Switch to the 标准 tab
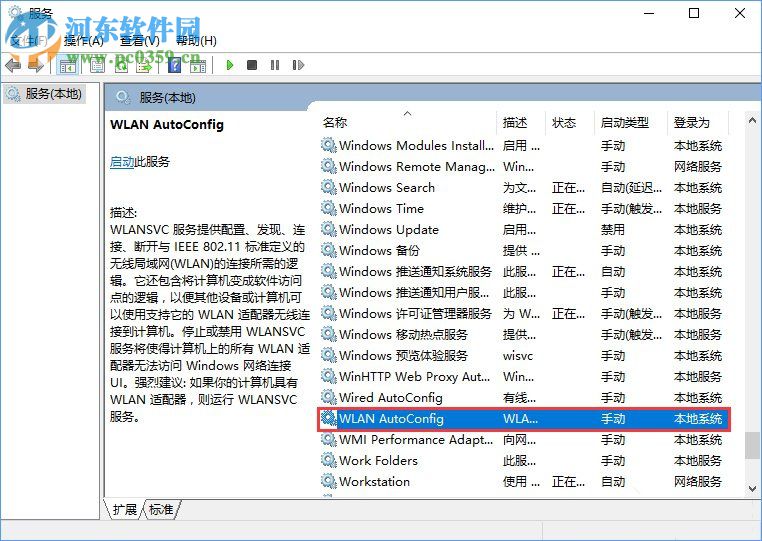762x541 pixels. (161, 509)
